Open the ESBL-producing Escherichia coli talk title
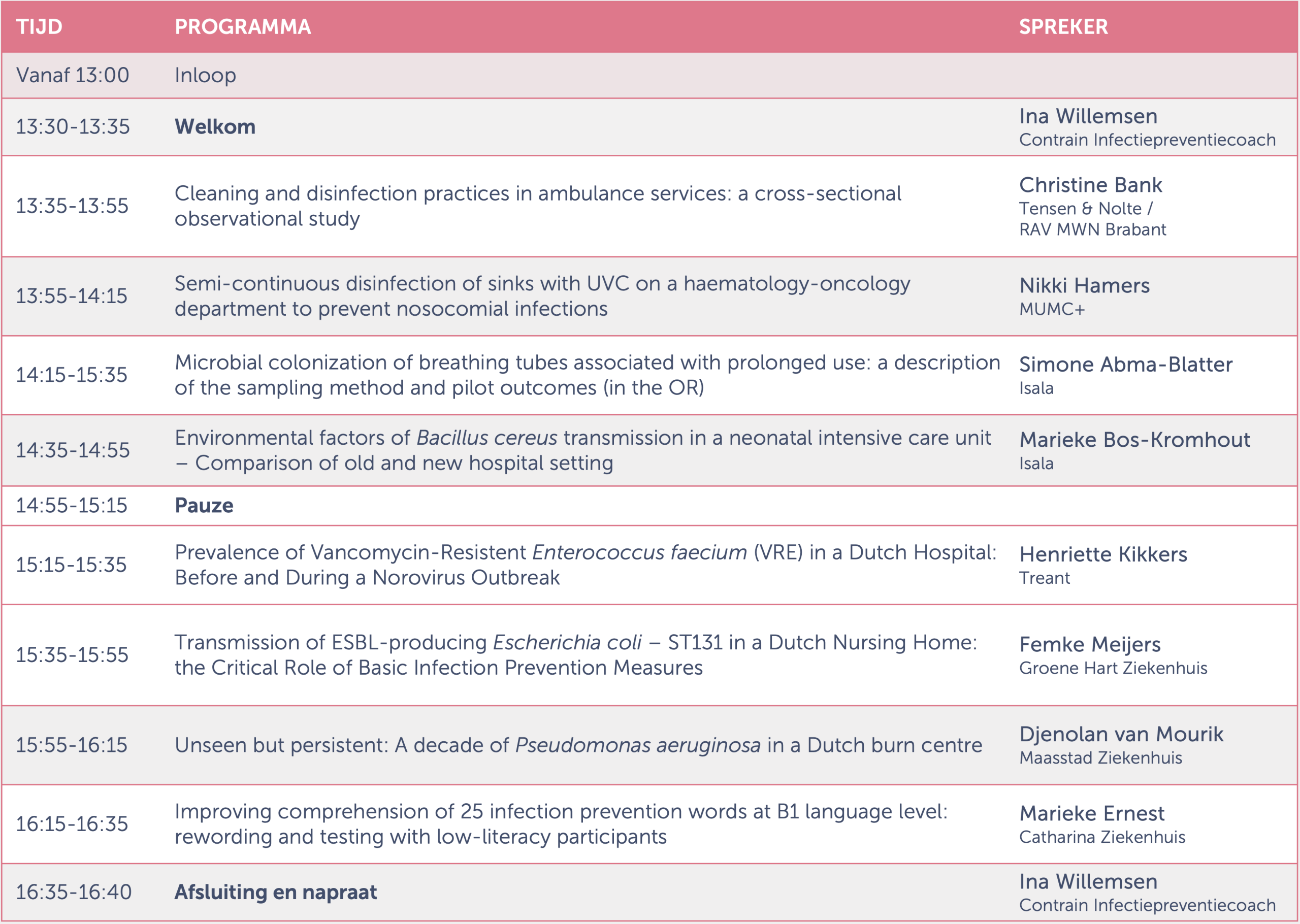Screen dimensions: 1300x924 click(x=575, y=654)
